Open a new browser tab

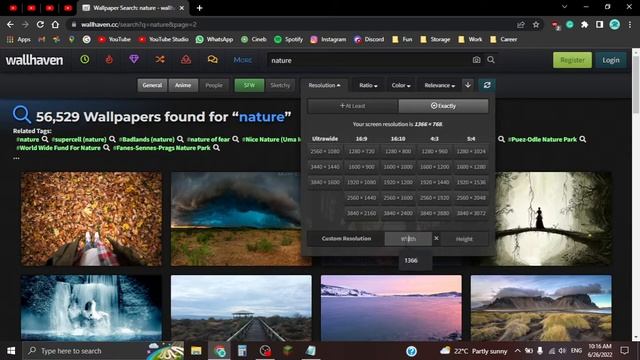click(200, 8)
